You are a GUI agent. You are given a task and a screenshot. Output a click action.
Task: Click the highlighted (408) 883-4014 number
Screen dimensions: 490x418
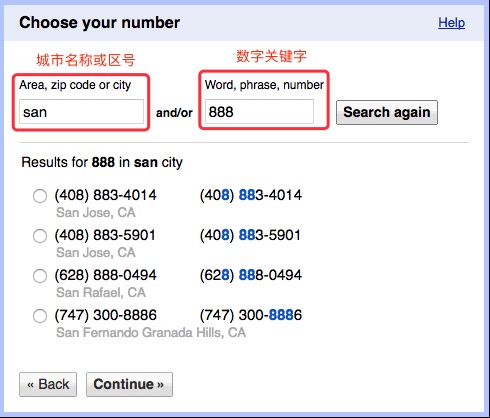(251, 195)
